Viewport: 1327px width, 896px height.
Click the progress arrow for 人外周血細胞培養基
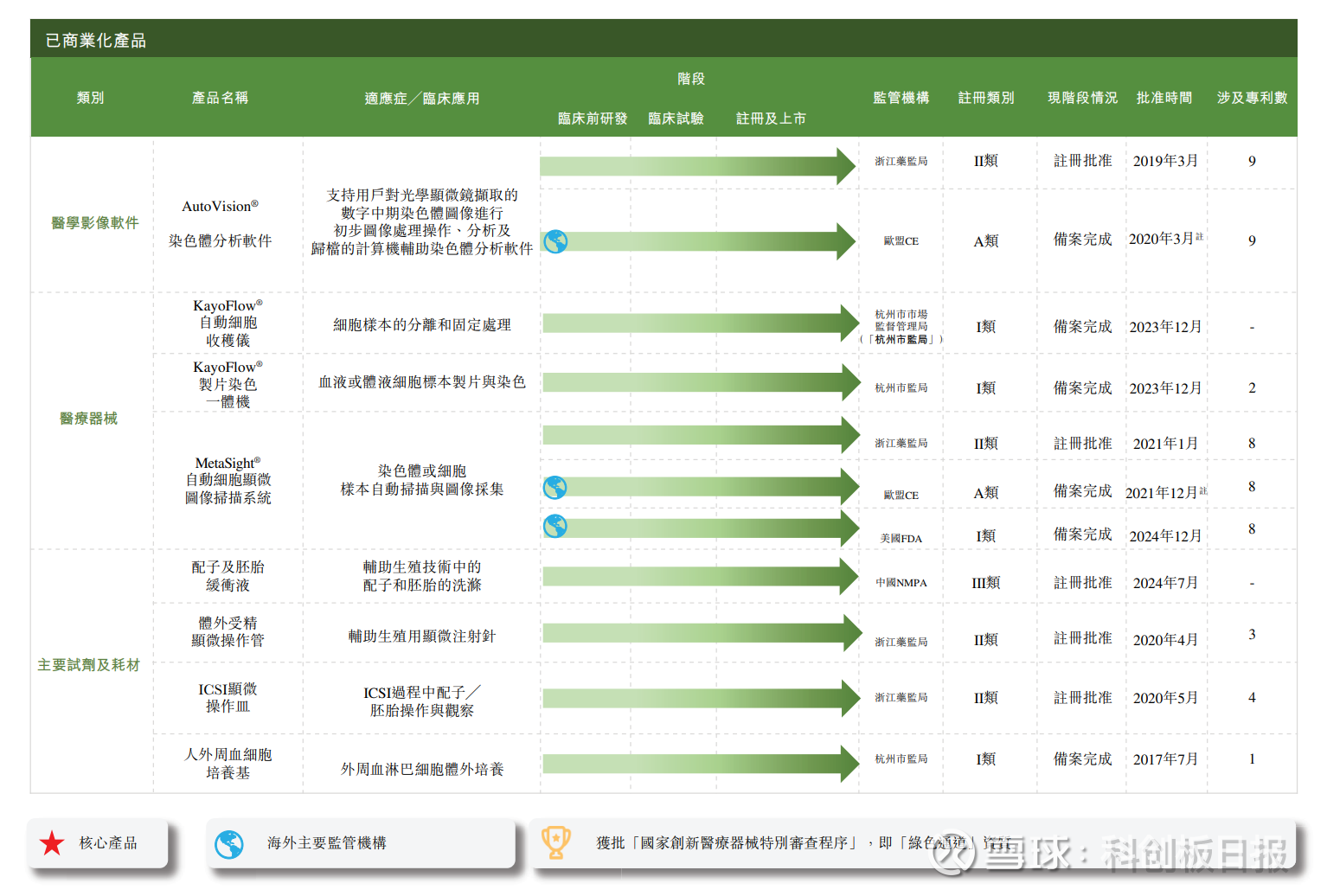pos(699,764)
